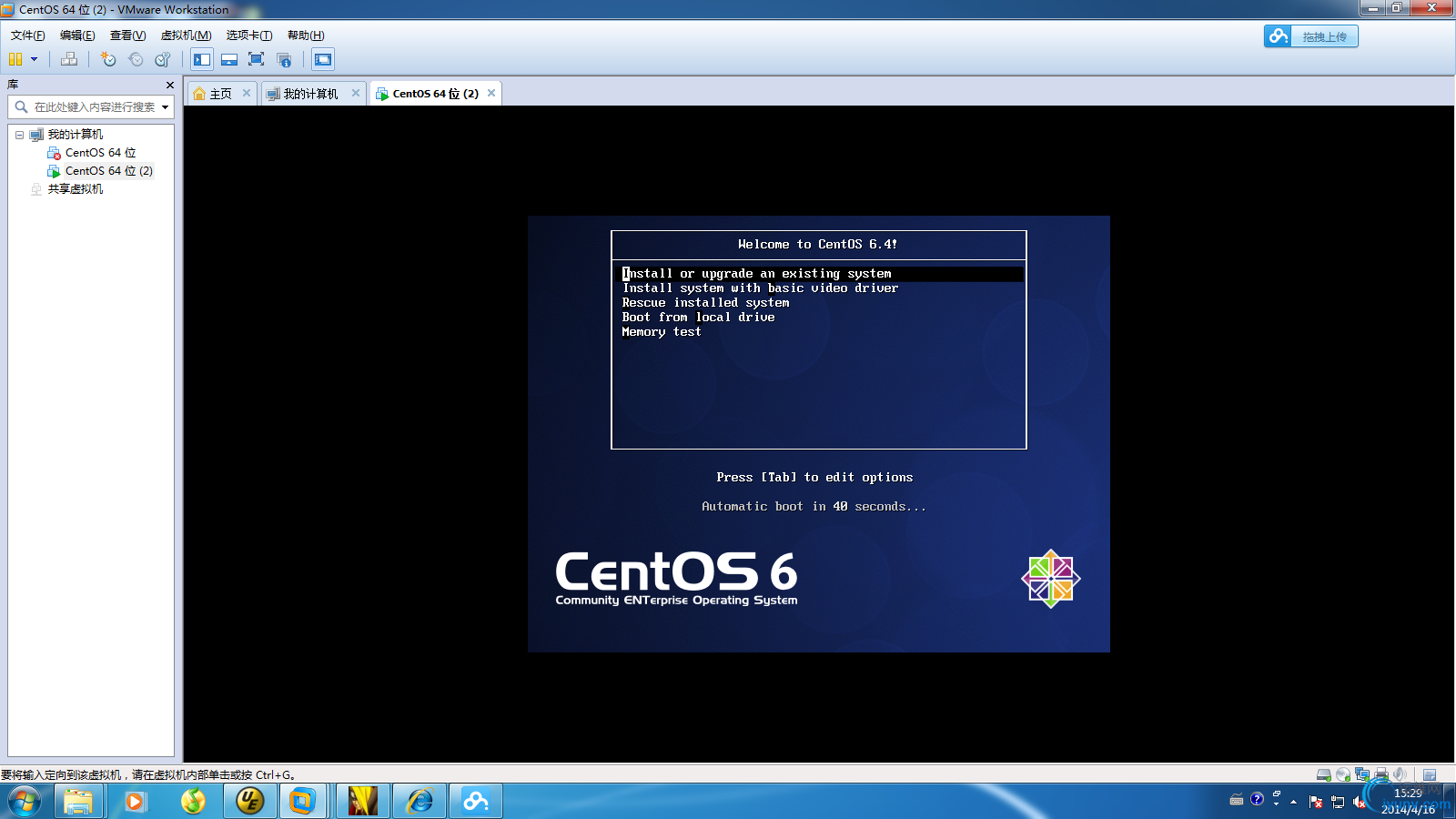Image resolution: width=1456 pixels, height=819 pixels.
Task: Click the network adapter status icon
Action: [x=1362, y=774]
